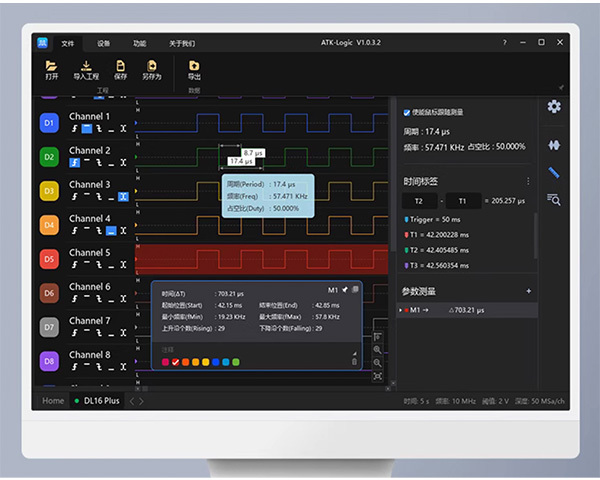The image size is (600, 480).
Task: Add a new 参数测量 with plus button
Action: click(x=528, y=291)
